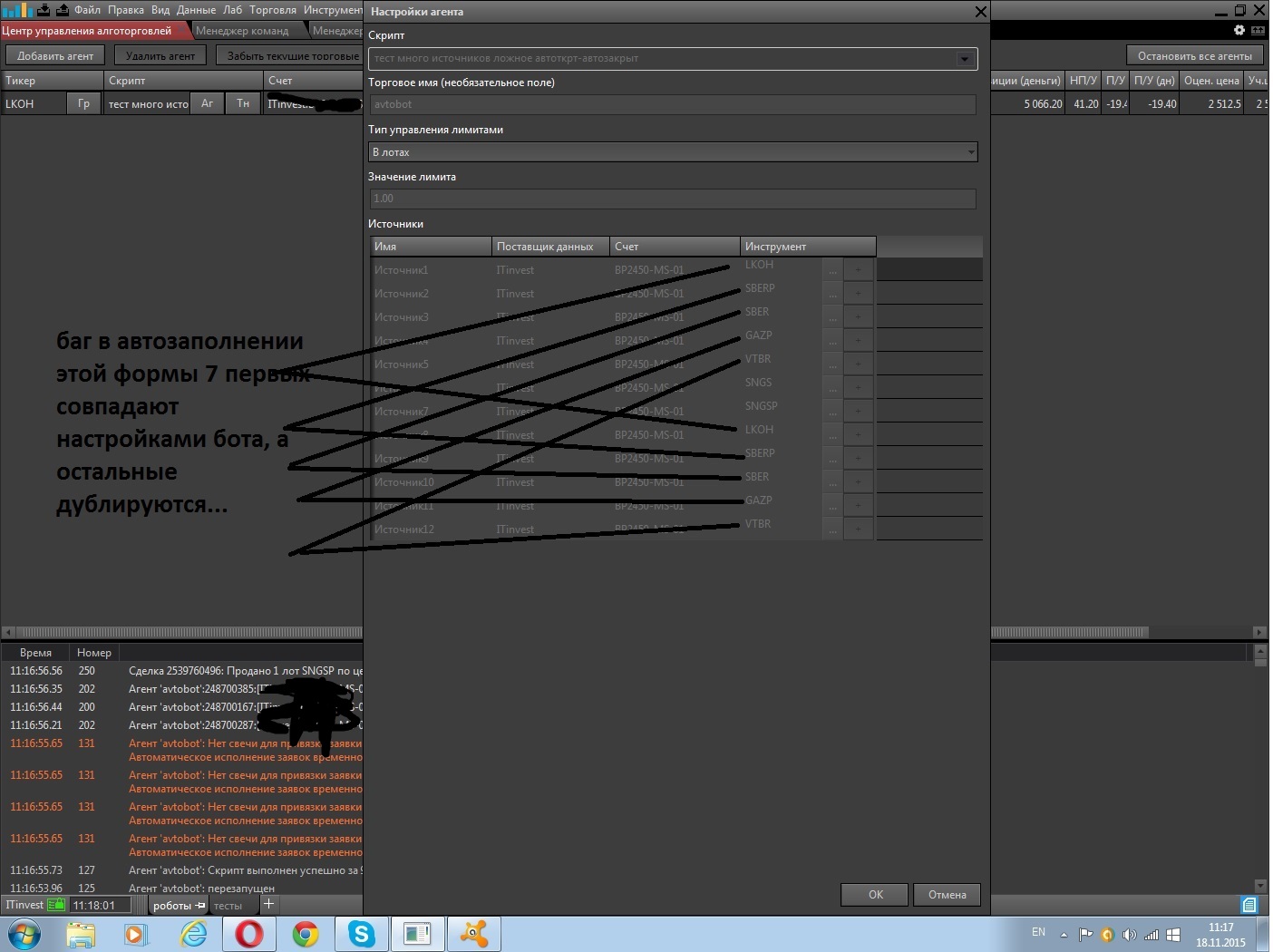Click the log panel vertical scrollbar down arrow
Screen dimensions: 1273x952
(1260, 885)
